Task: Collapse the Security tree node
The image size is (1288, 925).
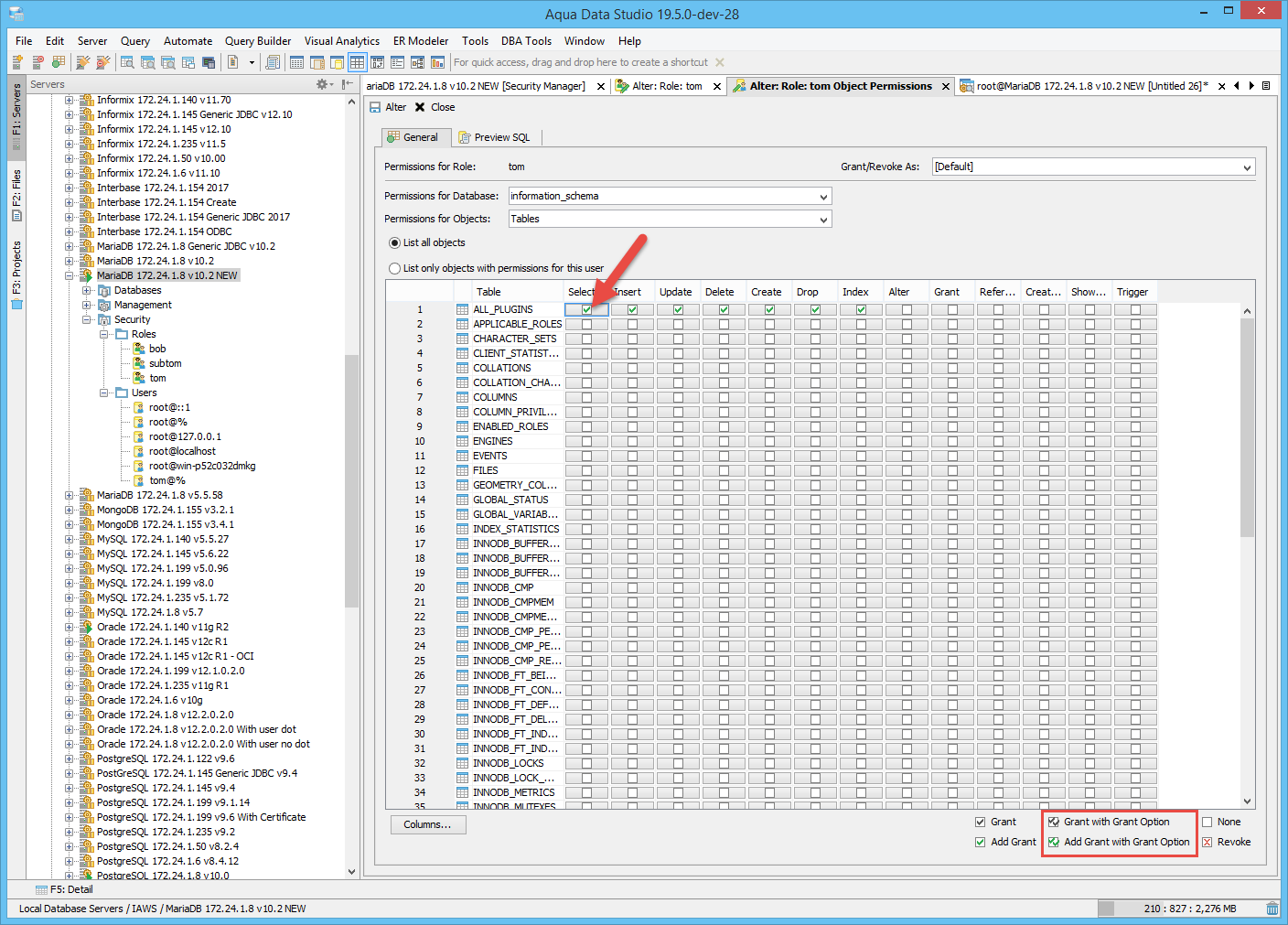Action: [87, 319]
